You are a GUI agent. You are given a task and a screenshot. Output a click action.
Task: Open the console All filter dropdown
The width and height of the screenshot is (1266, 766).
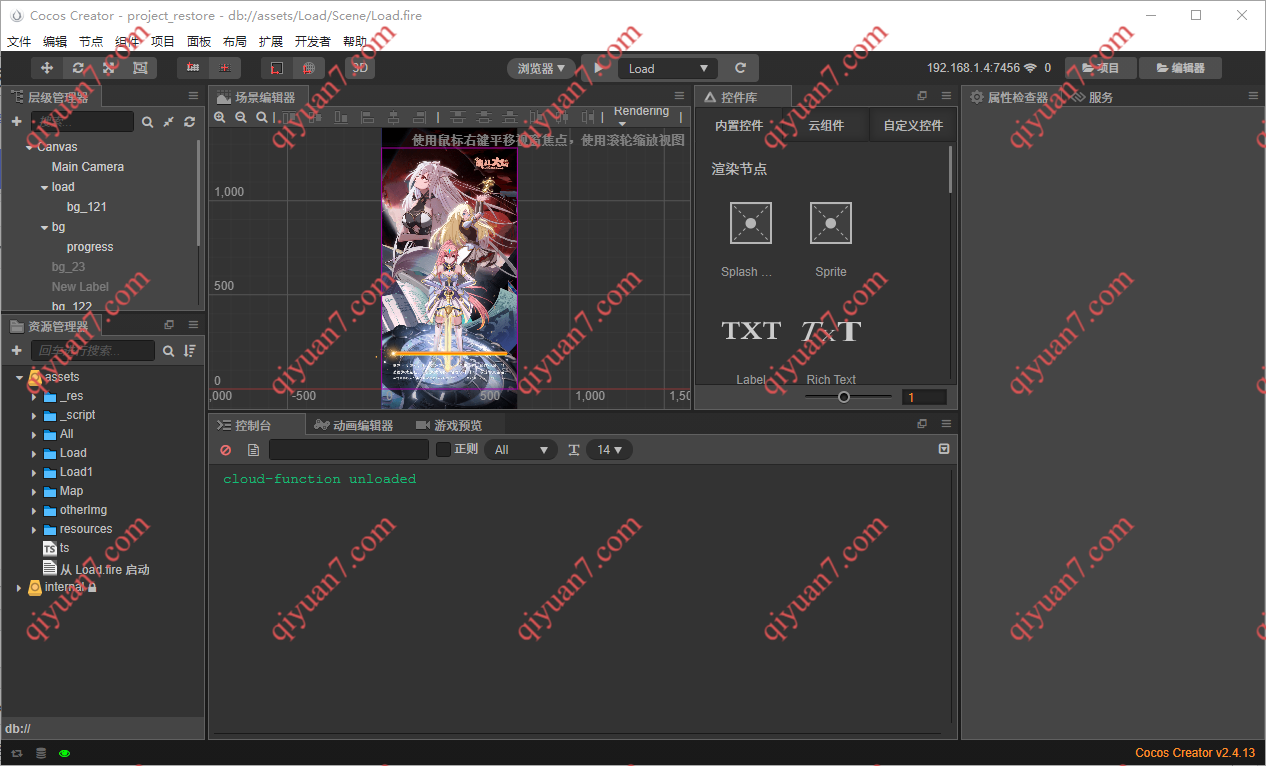pyautogui.click(x=521, y=450)
